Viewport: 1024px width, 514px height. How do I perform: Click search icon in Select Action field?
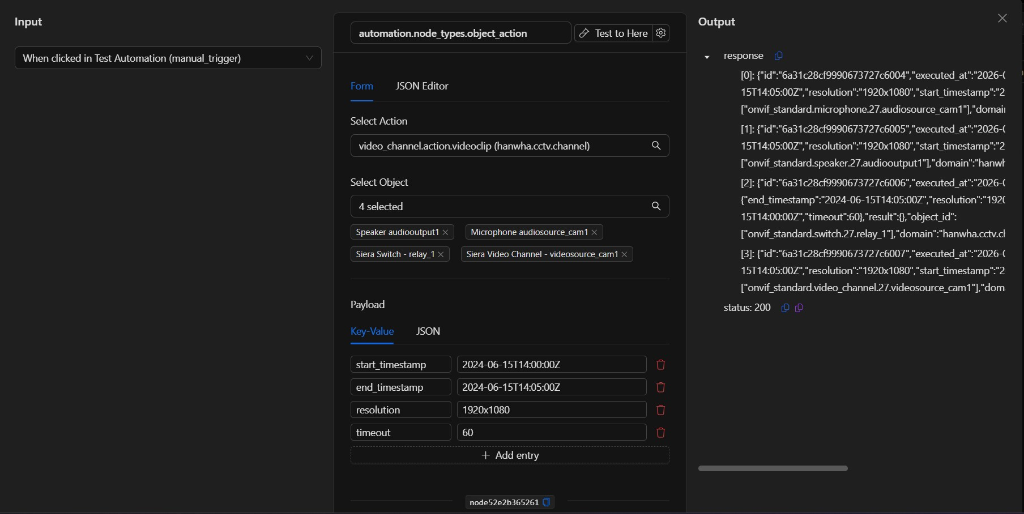pos(656,146)
